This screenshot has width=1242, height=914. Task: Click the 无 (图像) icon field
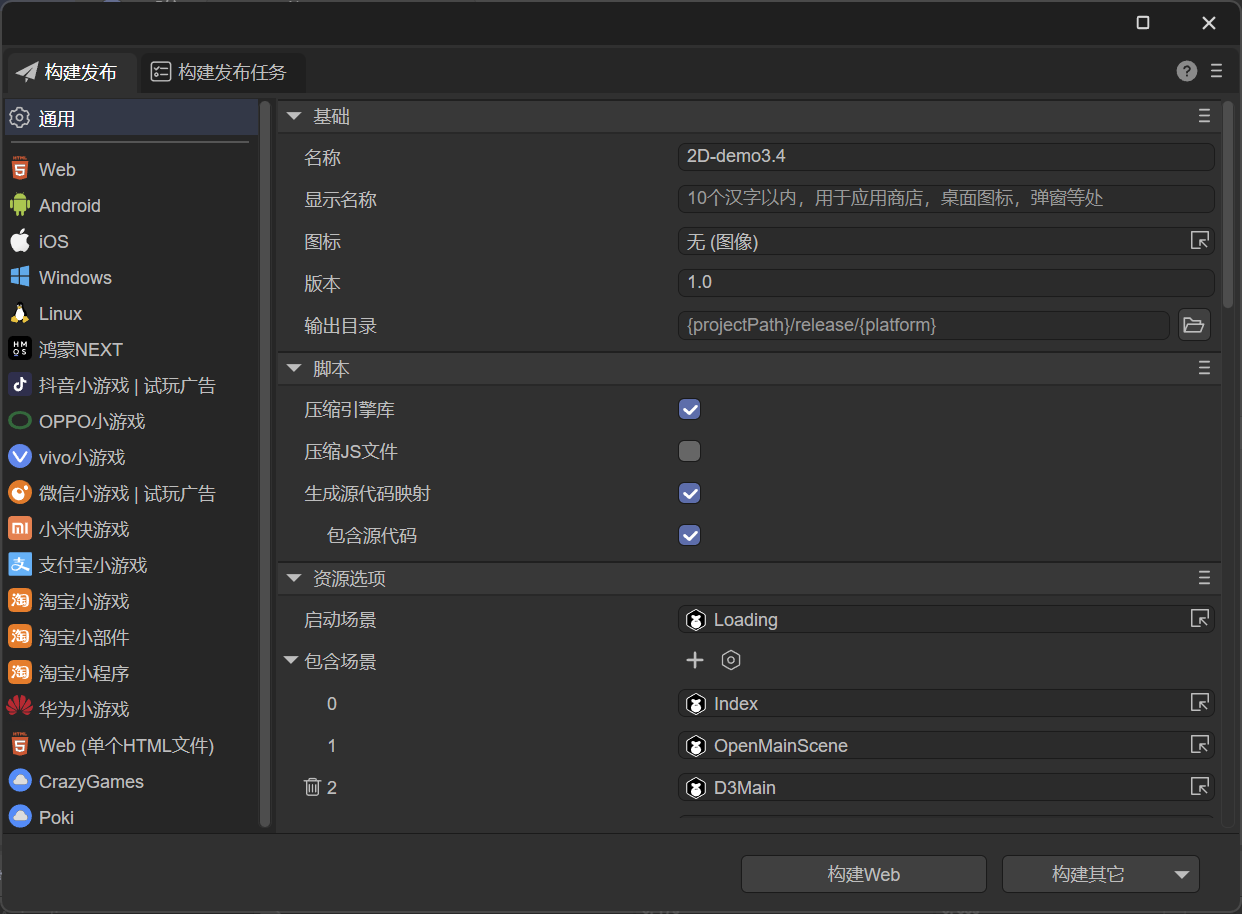tap(946, 241)
